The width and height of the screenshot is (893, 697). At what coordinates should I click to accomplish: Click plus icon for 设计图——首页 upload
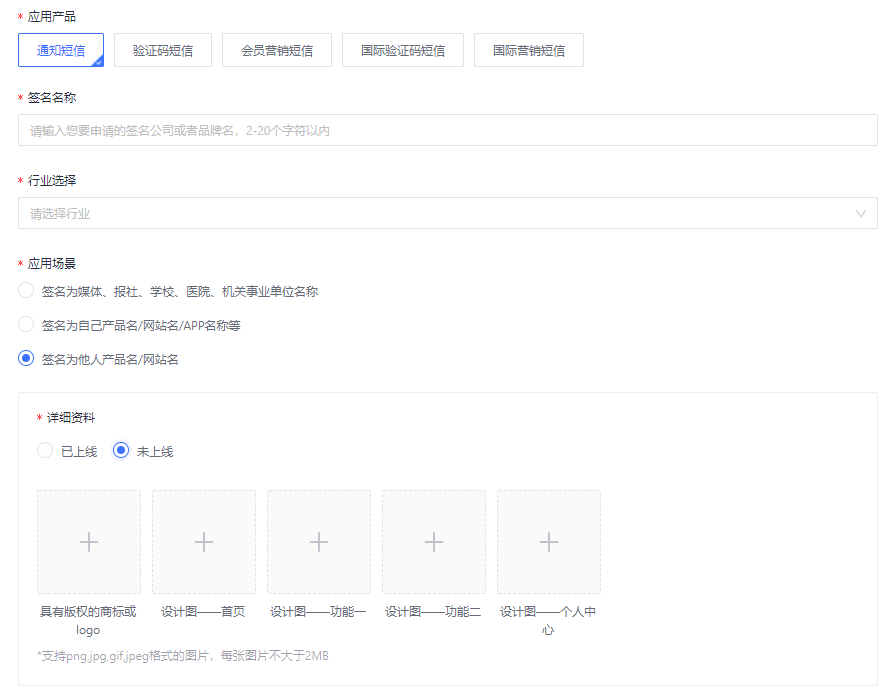pos(204,542)
